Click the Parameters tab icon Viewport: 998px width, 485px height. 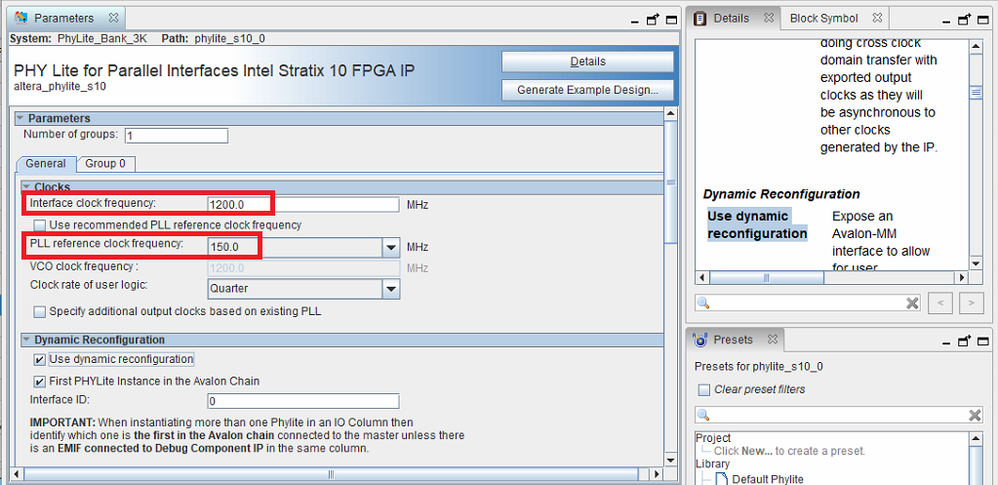[x=20, y=18]
